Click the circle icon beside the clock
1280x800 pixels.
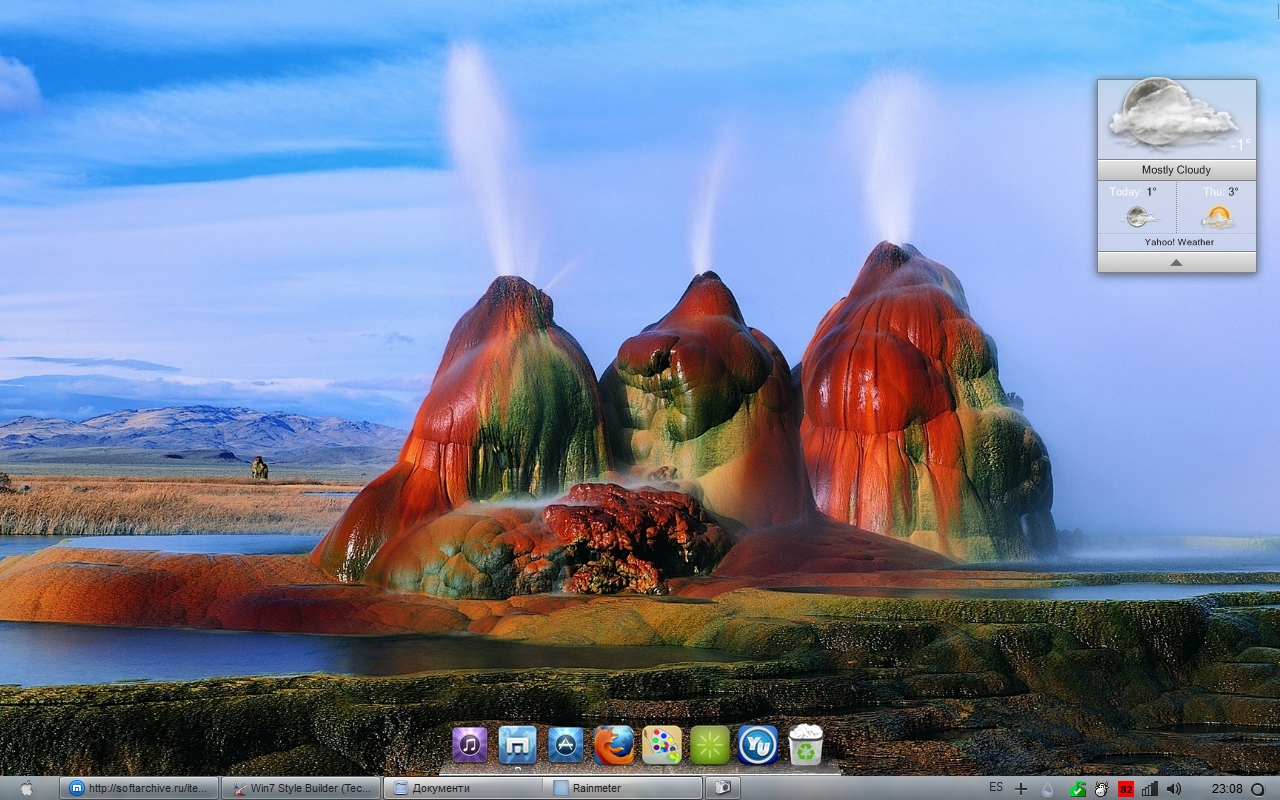[1257, 789]
